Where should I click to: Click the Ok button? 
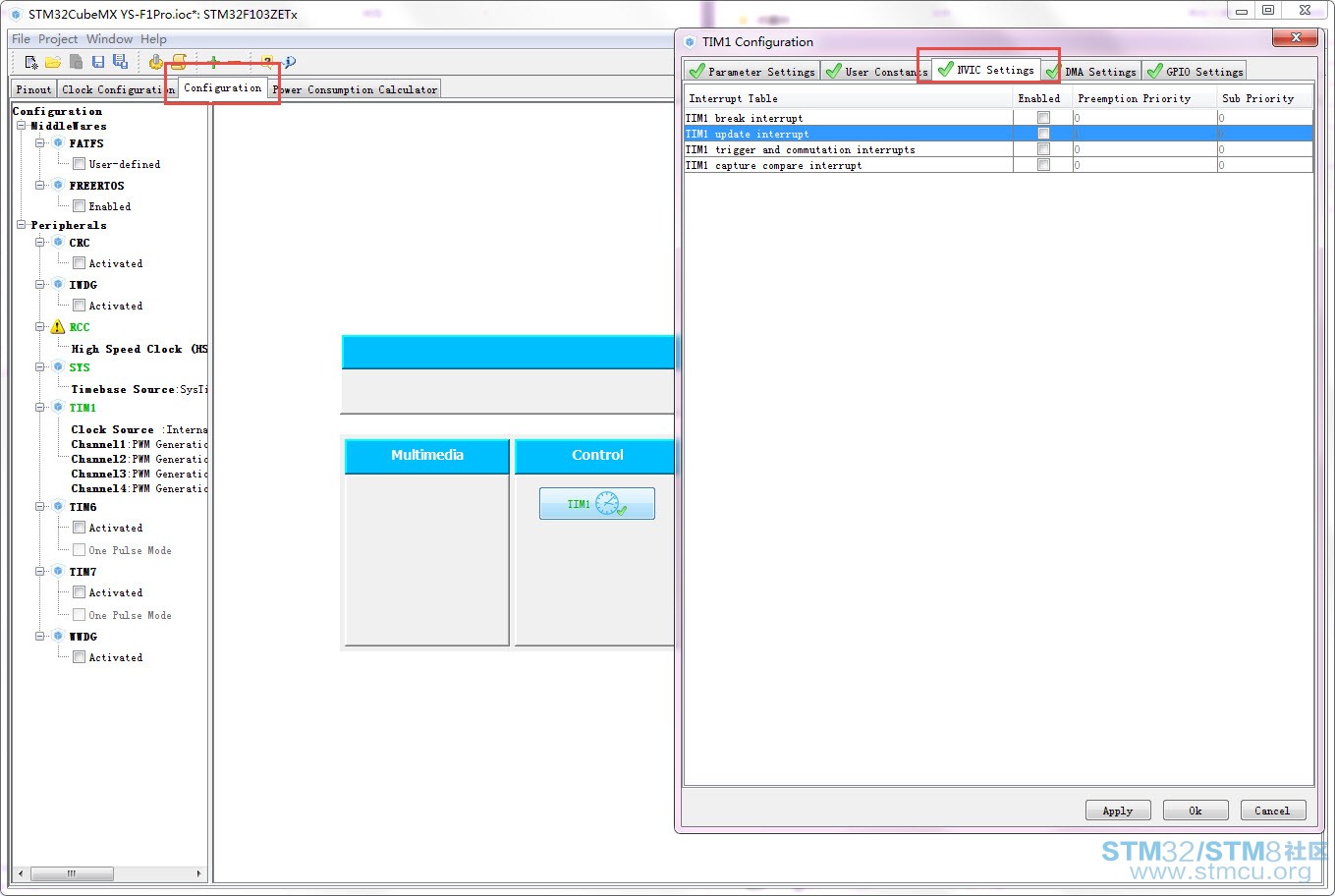1196,811
